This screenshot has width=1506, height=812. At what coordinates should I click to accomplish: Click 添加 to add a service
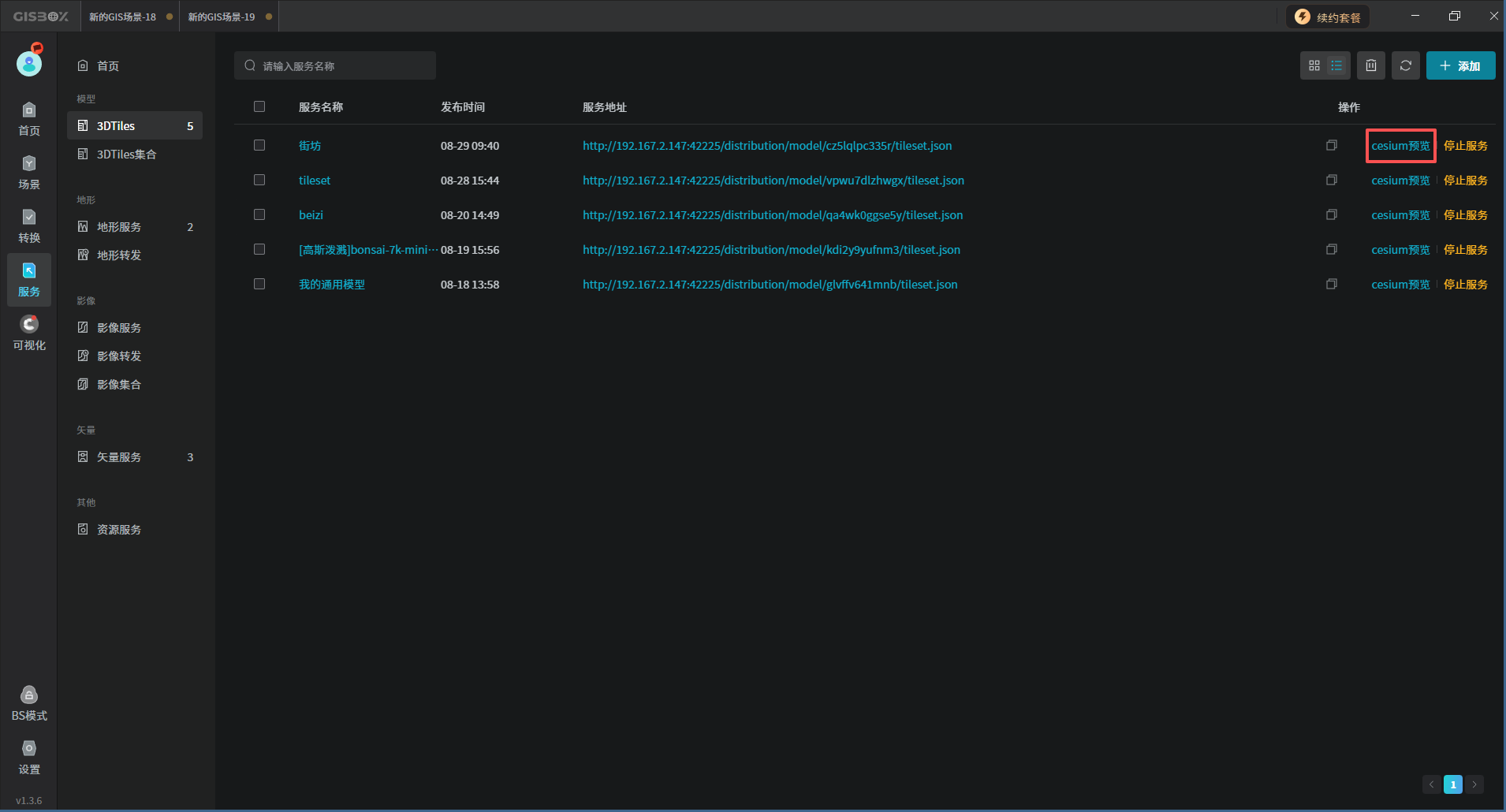1460,66
